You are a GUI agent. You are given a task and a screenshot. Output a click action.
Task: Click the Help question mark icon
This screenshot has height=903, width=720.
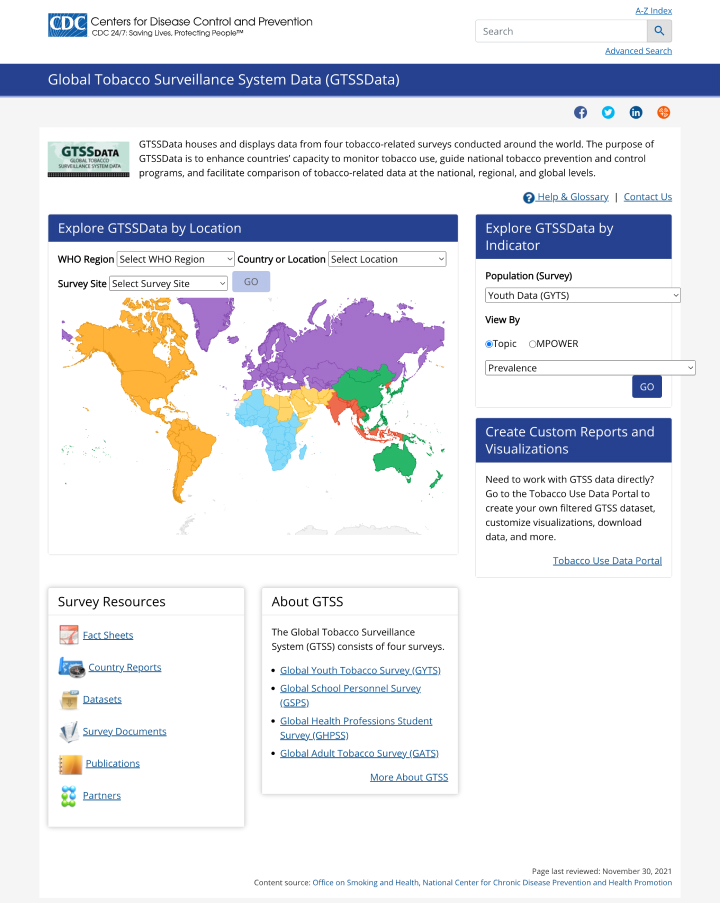click(528, 198)
